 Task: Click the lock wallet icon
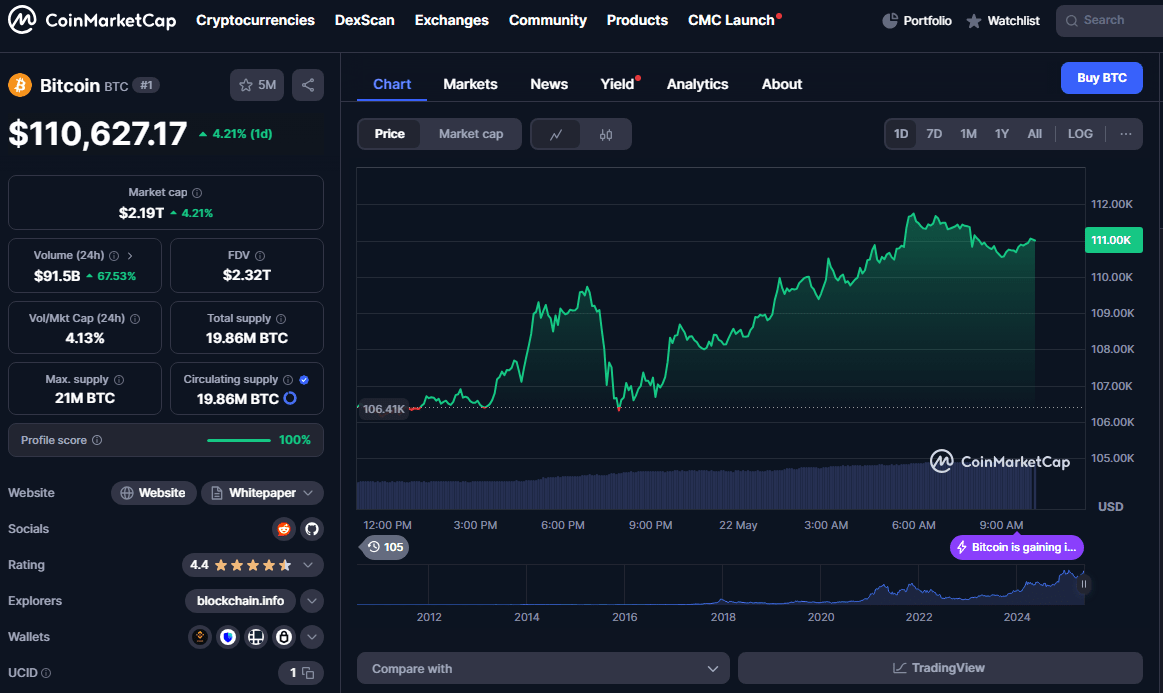click(x=284, y=637)
